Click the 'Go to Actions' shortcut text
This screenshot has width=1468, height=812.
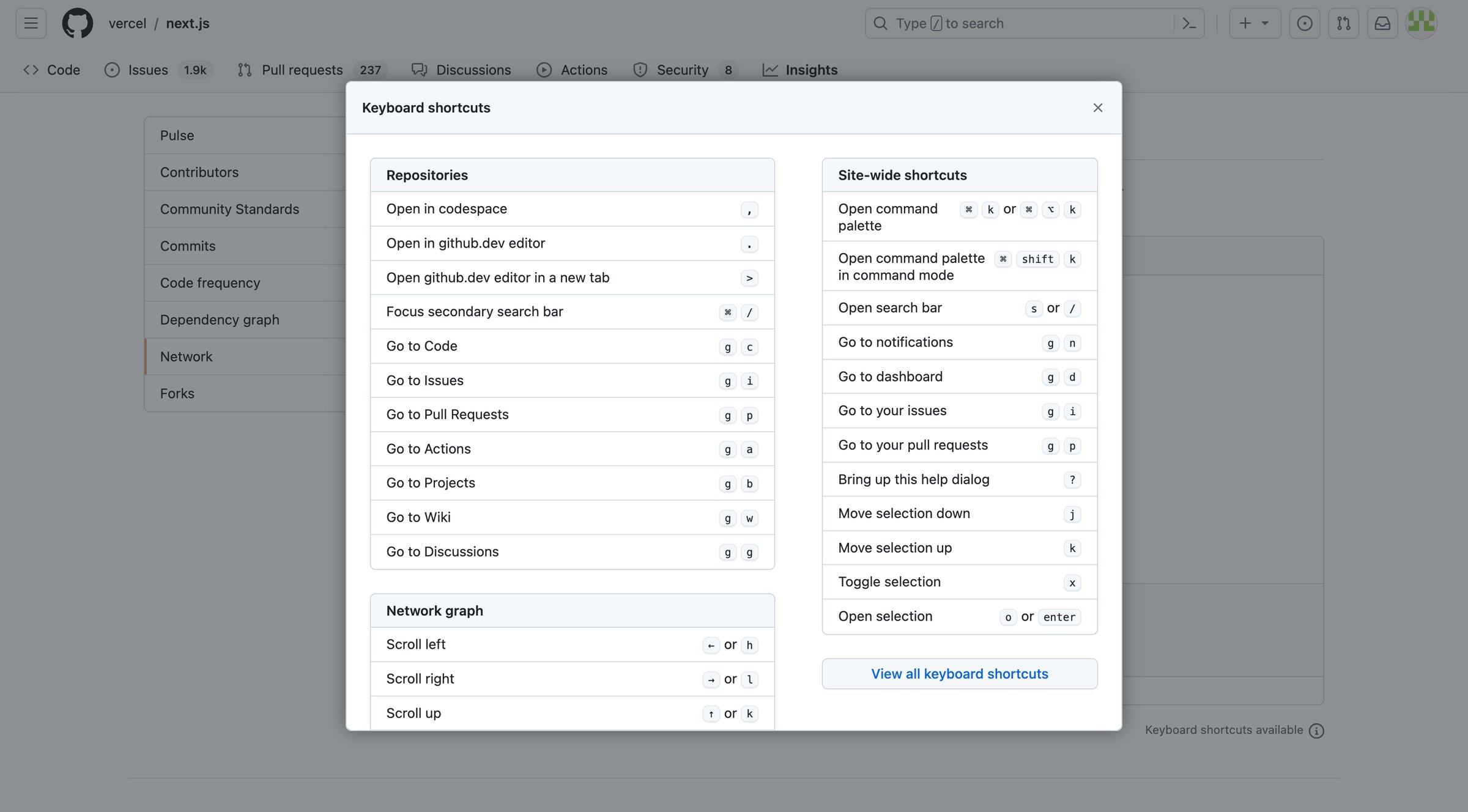[x=428, y=449]
